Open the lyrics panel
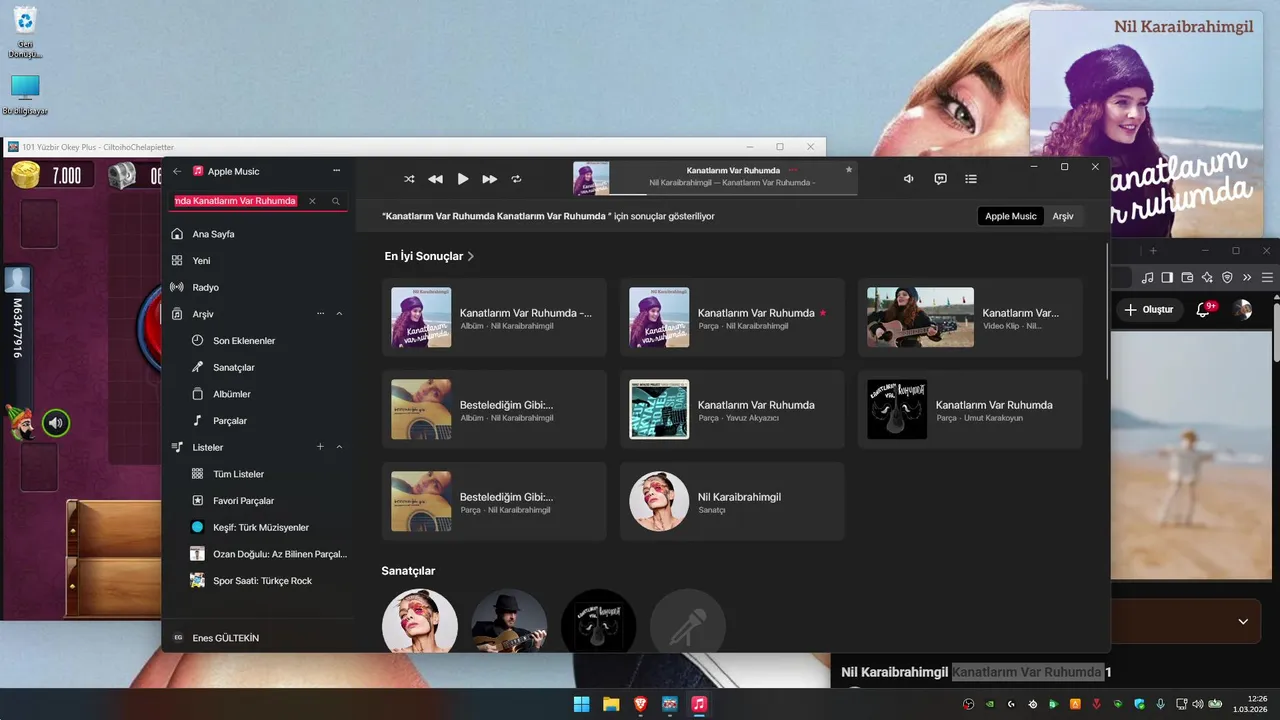1280x720 pixels. click(940, 179)
